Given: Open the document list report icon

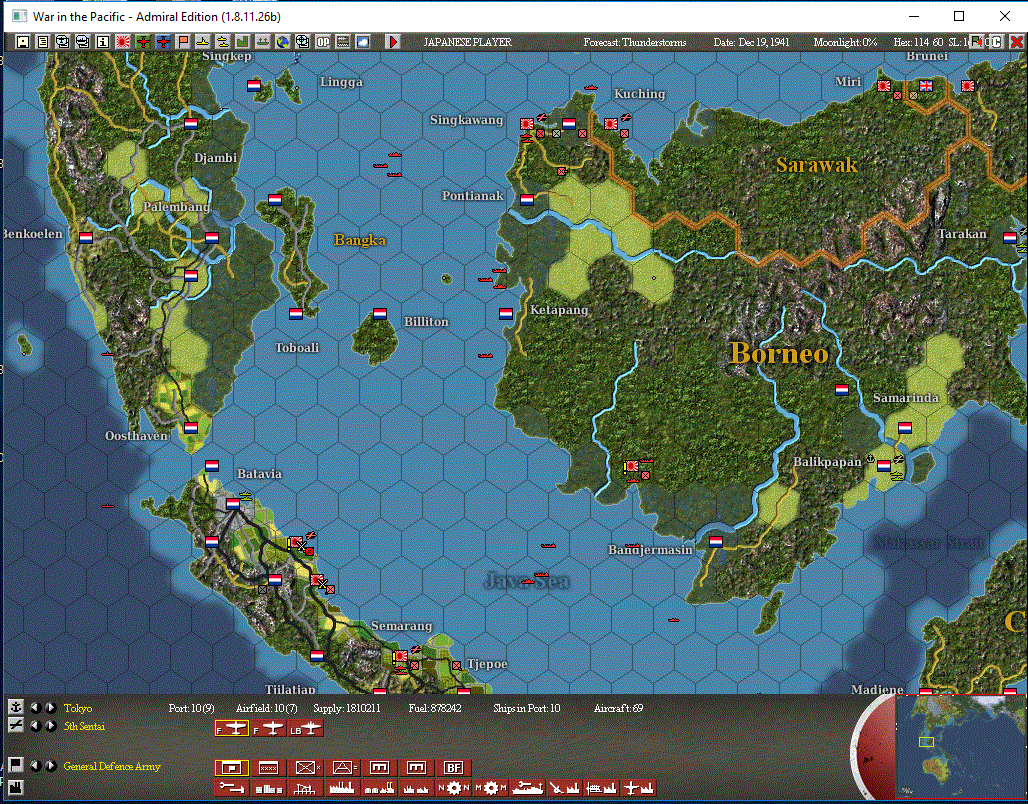Looking at the screenshot, I should coord(43,42).
